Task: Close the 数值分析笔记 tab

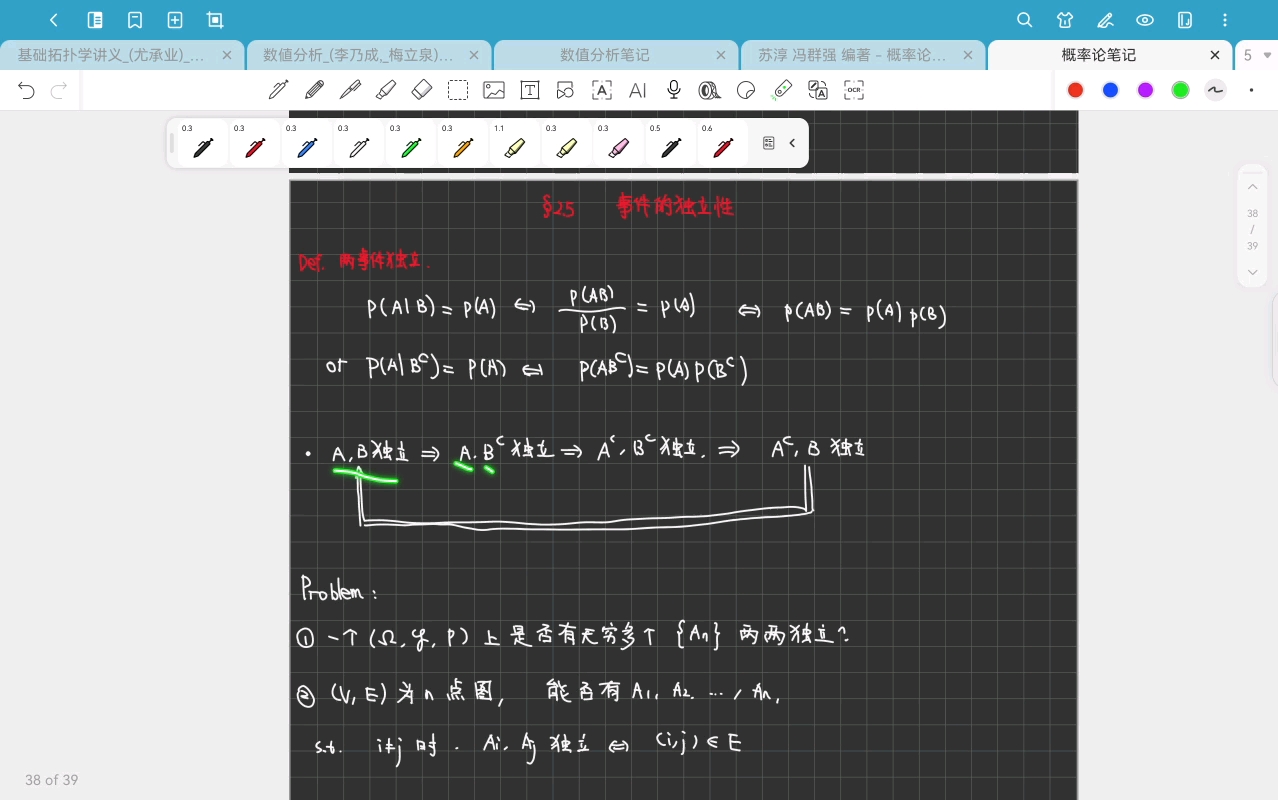Action: (x=721, y=55)
